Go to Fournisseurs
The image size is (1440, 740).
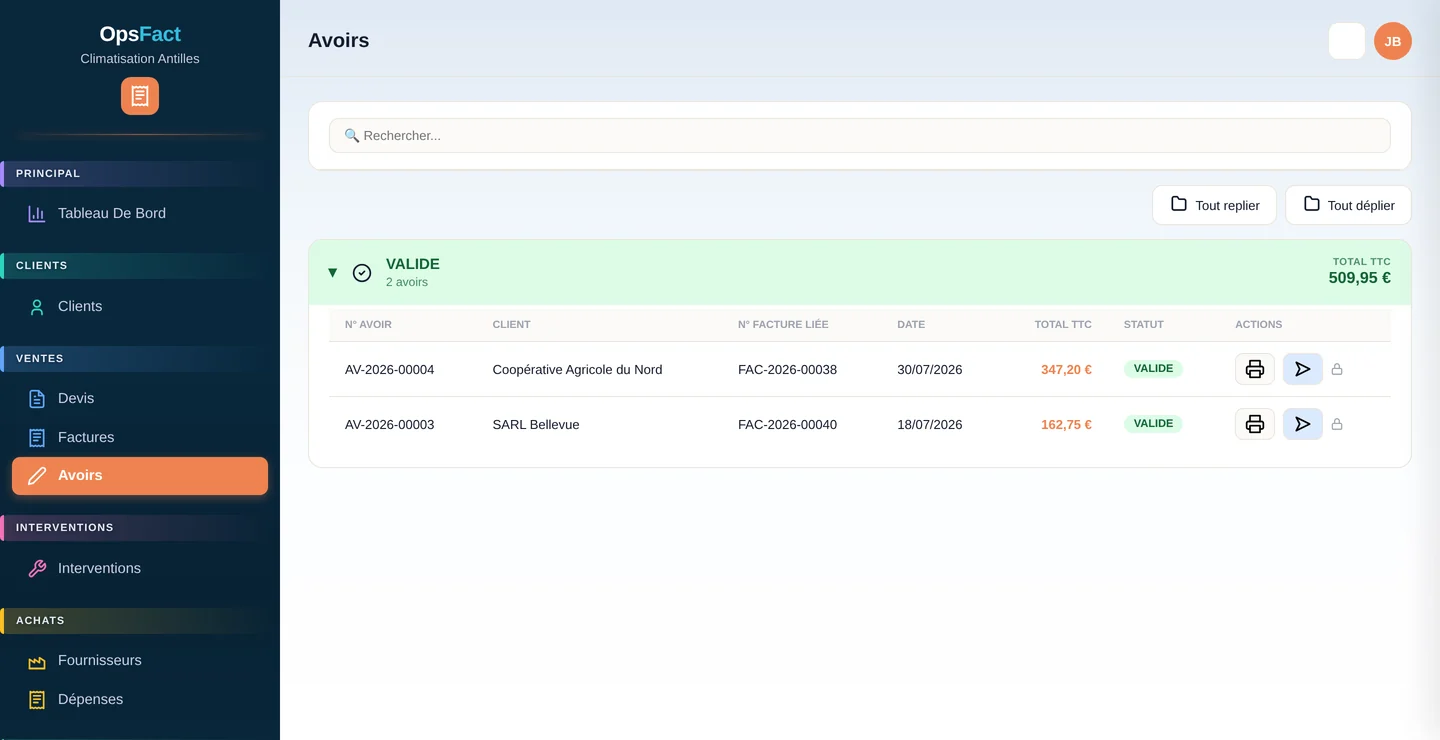click(x=140, y=660)
